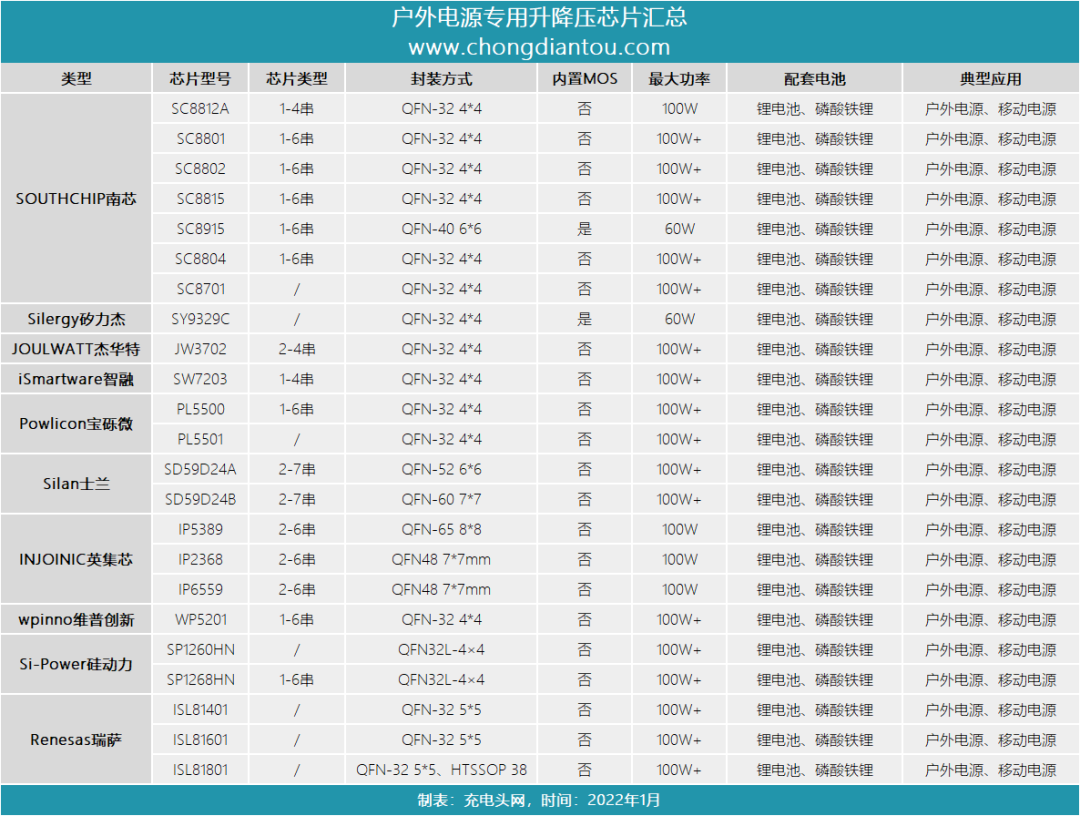Select the SOUTHCHIP南芯 vendor cell

[x=76, y=199]
